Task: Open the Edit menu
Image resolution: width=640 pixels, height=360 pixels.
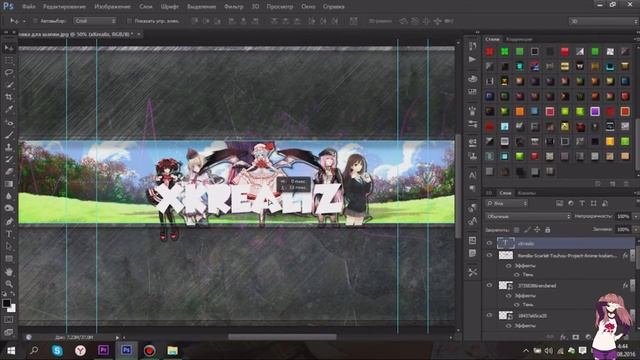Action: (64, 7)
